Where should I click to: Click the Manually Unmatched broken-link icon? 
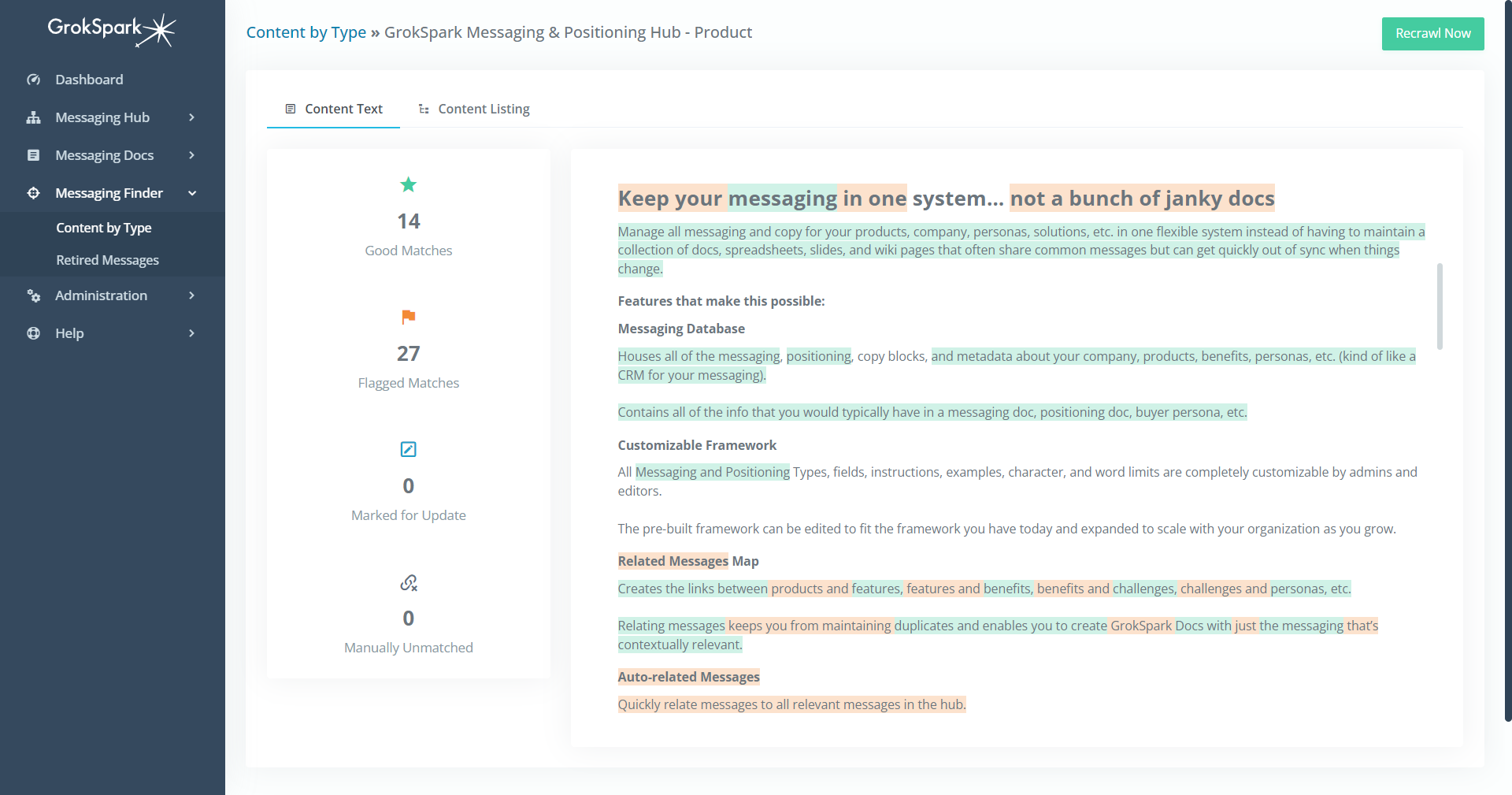coord(408,582)
